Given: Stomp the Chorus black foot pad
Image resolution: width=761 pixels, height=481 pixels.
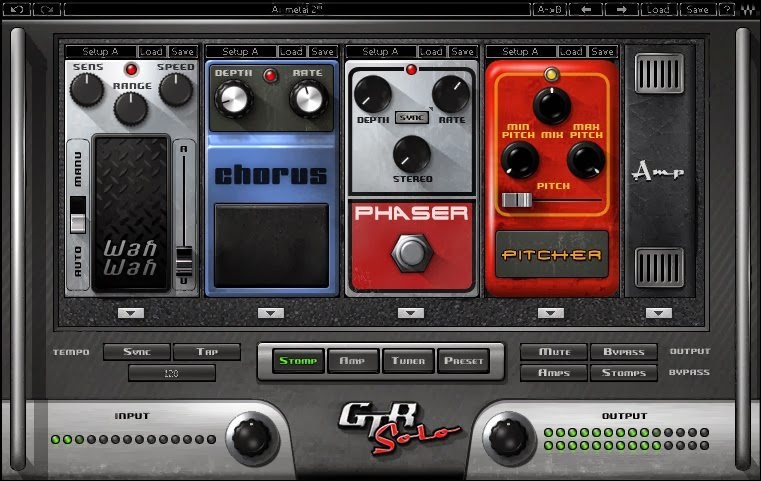Looking at the screenshot, I should pyautogui.click(x=271, y=246).
